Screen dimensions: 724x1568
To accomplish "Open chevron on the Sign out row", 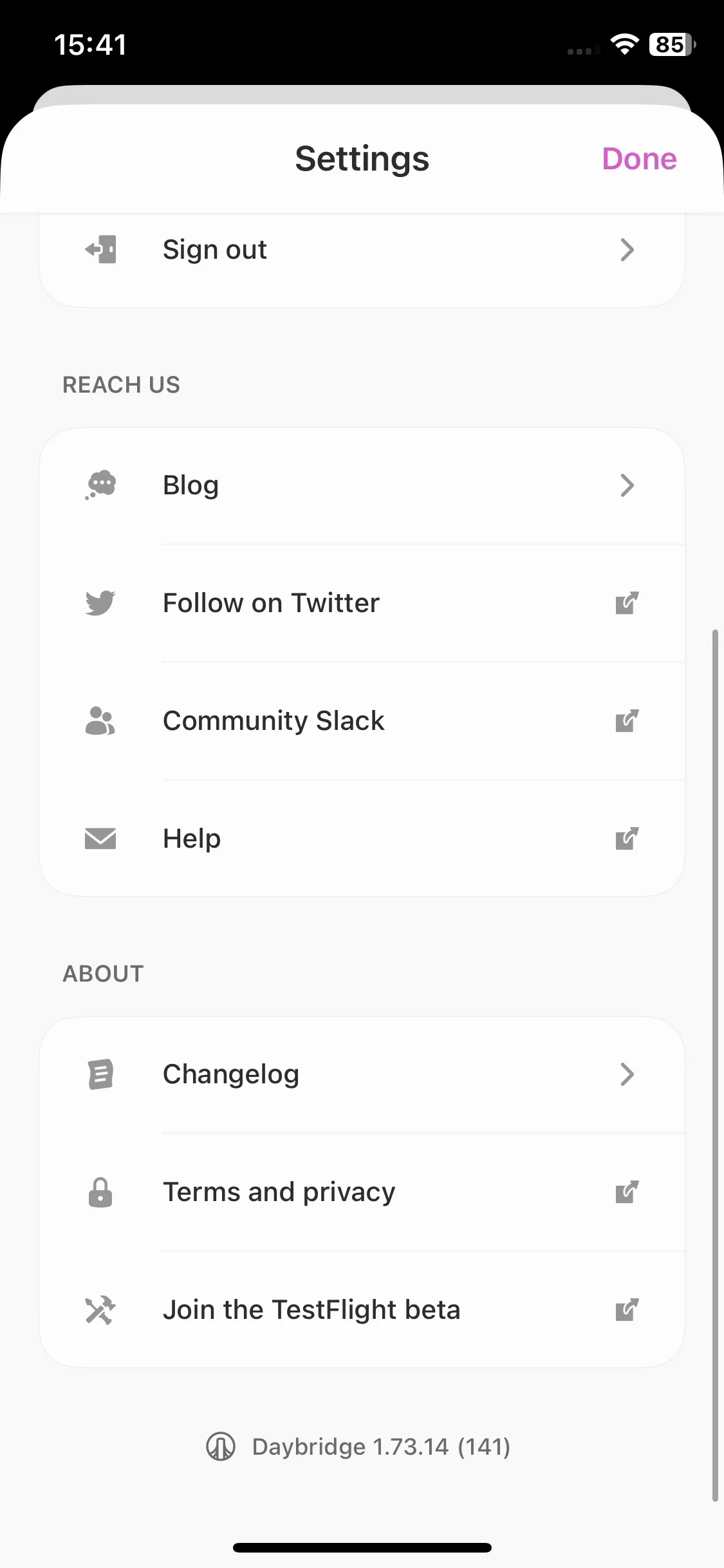I will click(627, 250).
